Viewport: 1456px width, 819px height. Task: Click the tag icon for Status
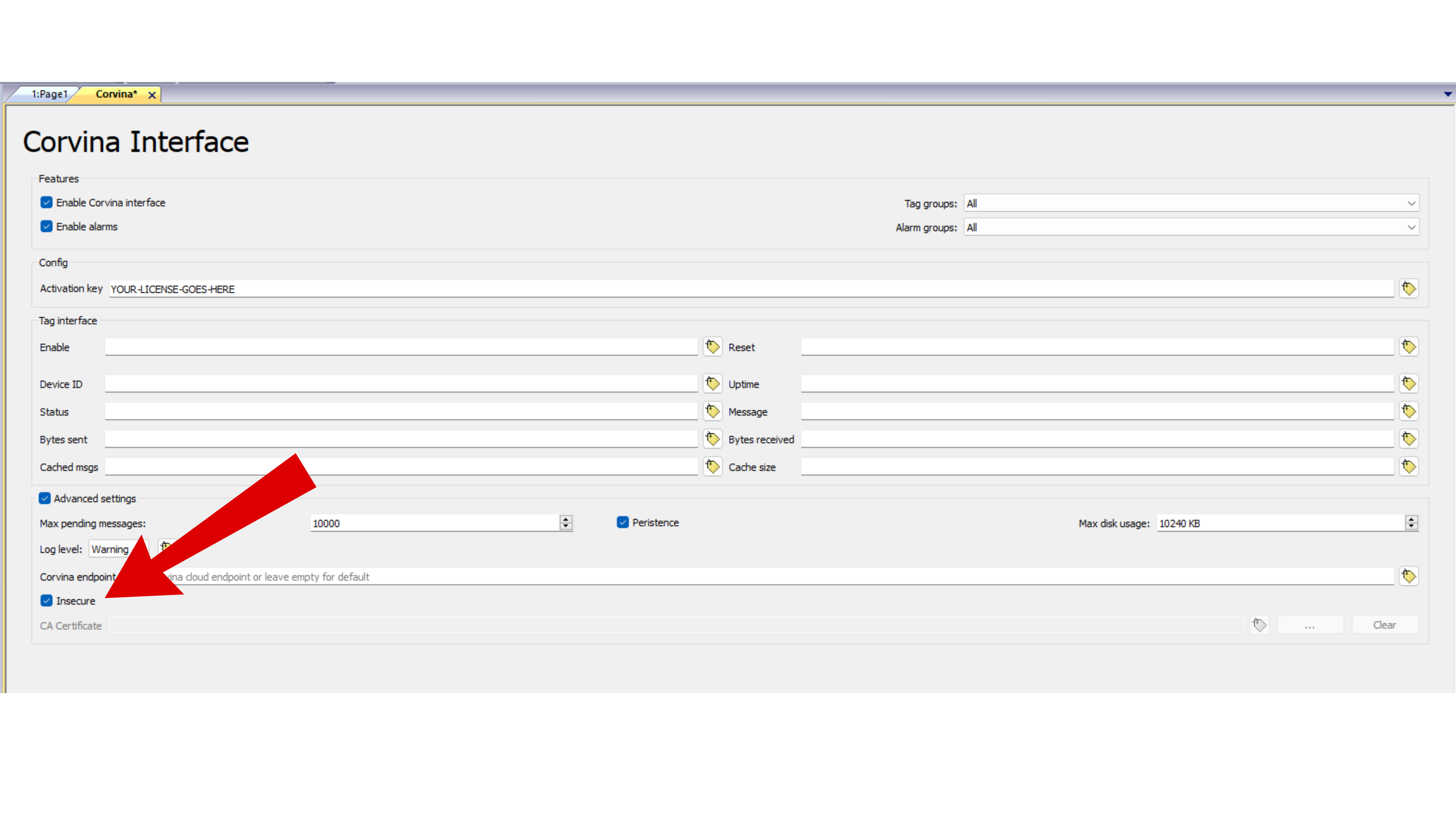(x=713, y=412)
